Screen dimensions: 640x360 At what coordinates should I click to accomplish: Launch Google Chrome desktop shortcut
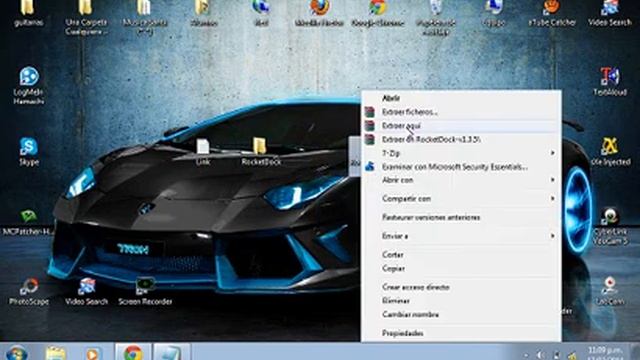378,12
